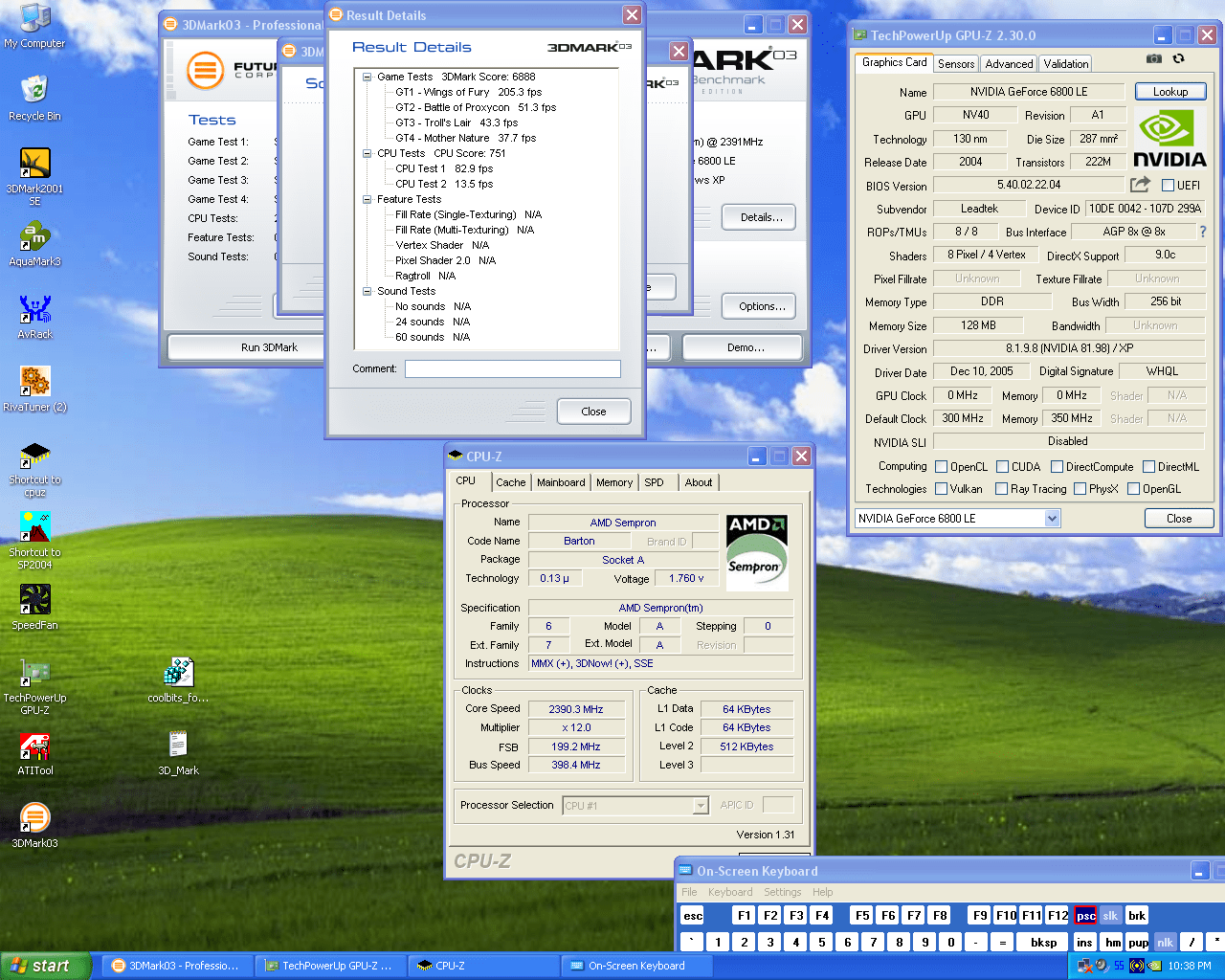Switch to Cache tab in CPU-Z
The image size is (1225, 980).
pyautogui.click(x=511, y=482)
